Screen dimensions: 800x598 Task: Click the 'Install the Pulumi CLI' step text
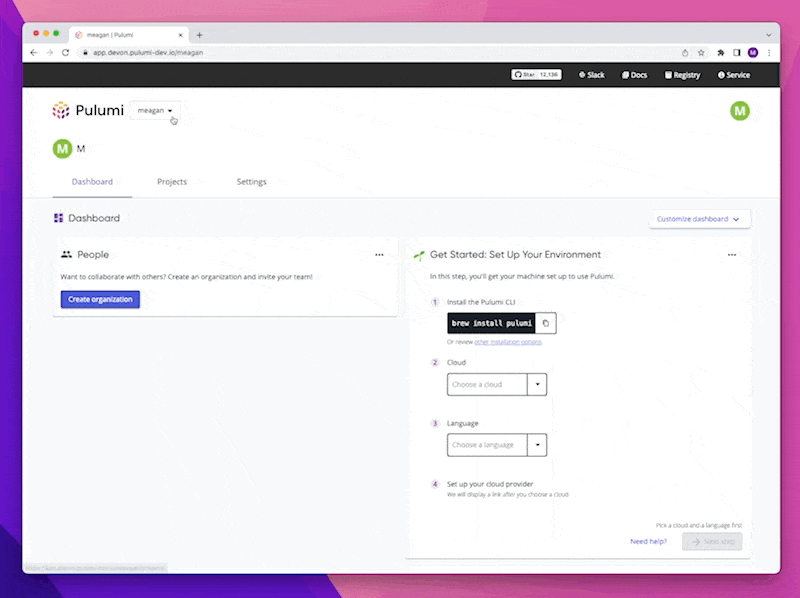pos(481,302)
